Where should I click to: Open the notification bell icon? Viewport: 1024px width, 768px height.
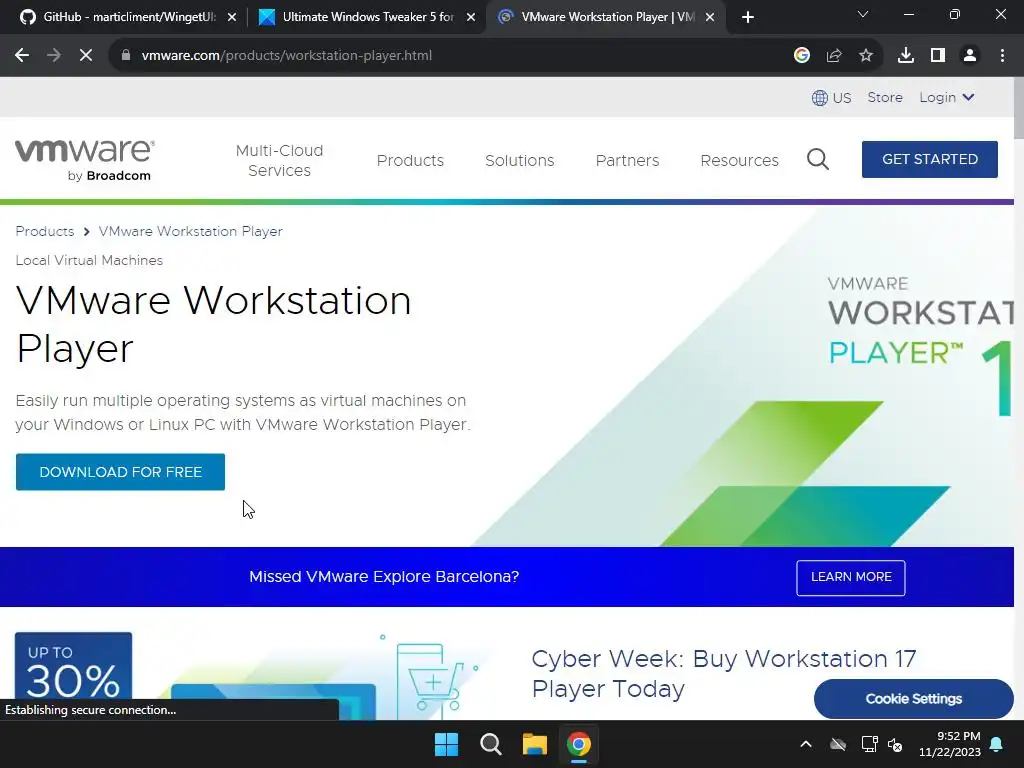pyautogui.click(x=997, y=744)
